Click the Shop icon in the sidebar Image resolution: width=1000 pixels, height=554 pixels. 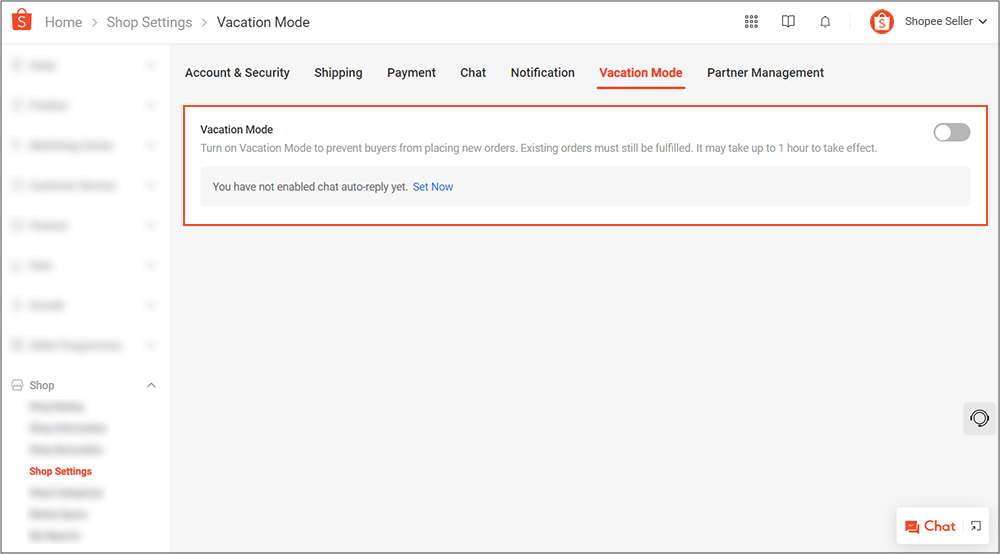[x=17, y=386]
